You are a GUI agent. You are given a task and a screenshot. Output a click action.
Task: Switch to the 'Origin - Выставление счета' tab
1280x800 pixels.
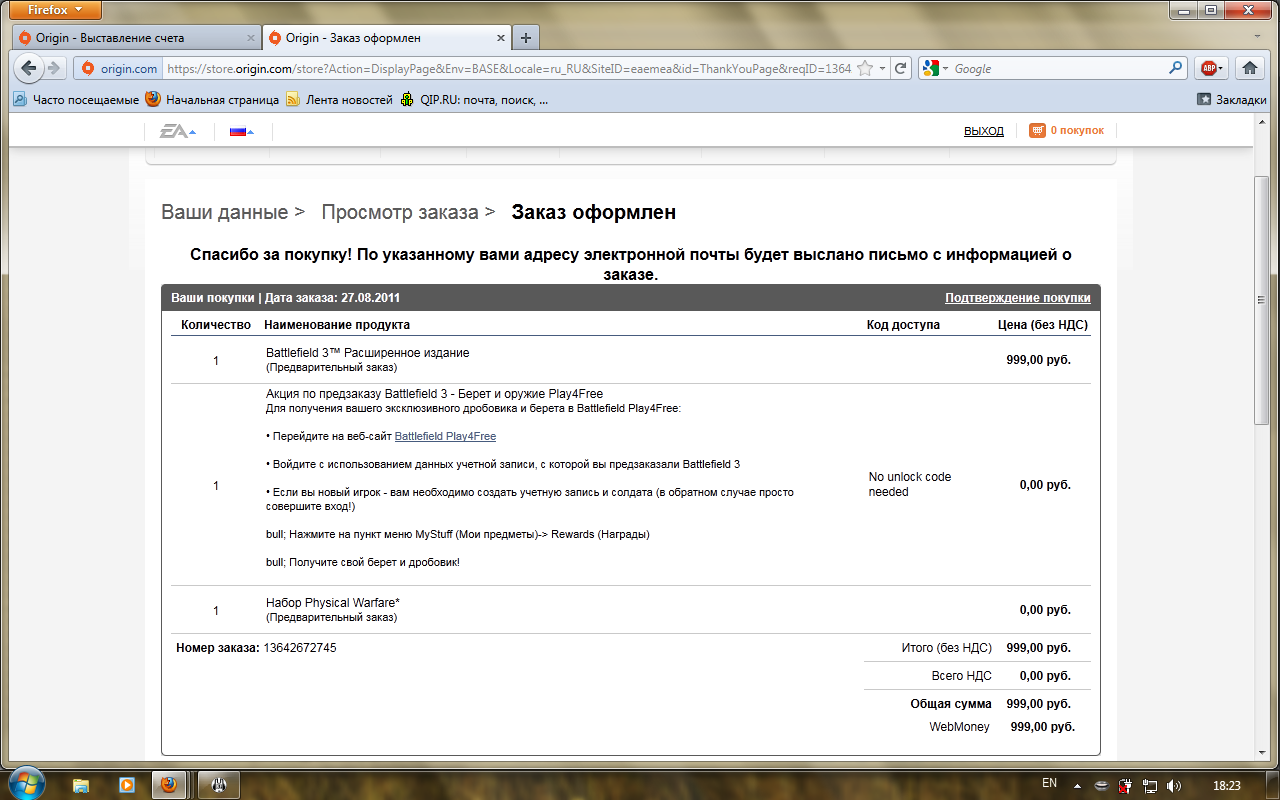[137, 38]
